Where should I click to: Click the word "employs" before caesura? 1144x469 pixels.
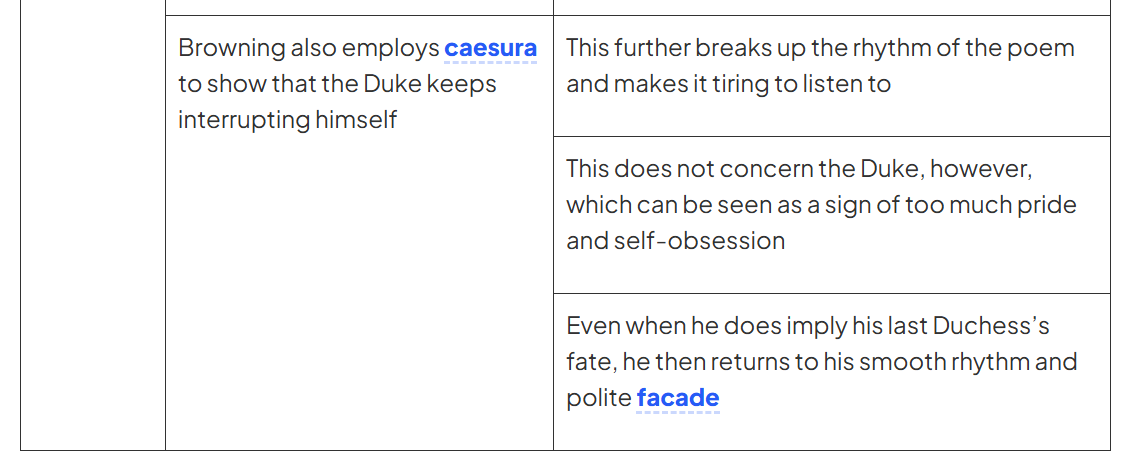click(x=391, y=48)
